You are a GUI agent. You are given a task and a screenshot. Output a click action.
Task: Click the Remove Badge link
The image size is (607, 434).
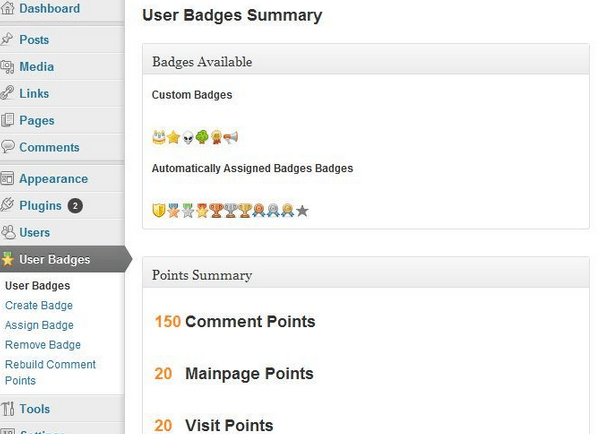[43, 345]
